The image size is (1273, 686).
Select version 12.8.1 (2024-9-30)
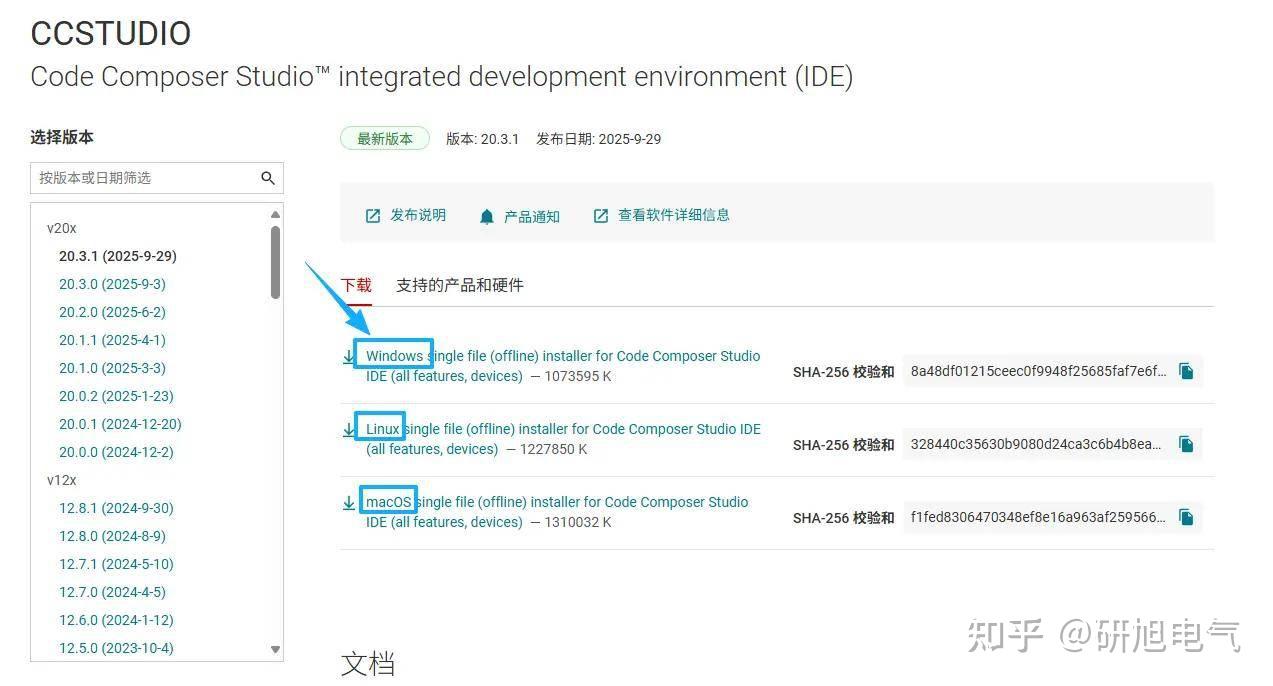116,508
